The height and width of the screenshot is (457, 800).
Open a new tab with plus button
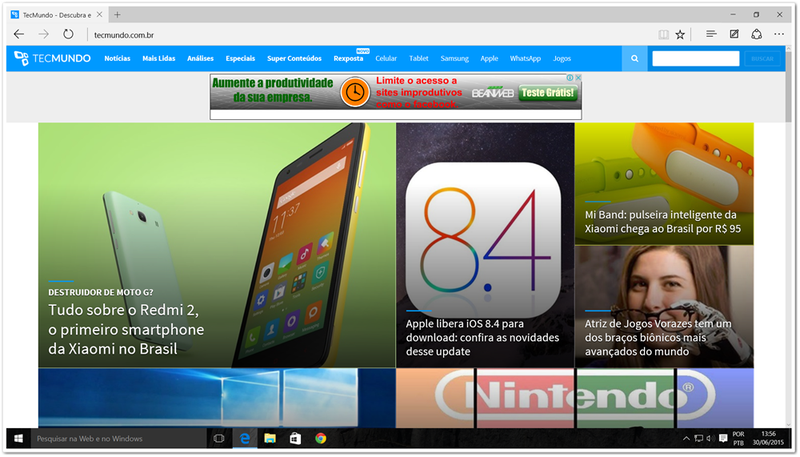[117, 15]
